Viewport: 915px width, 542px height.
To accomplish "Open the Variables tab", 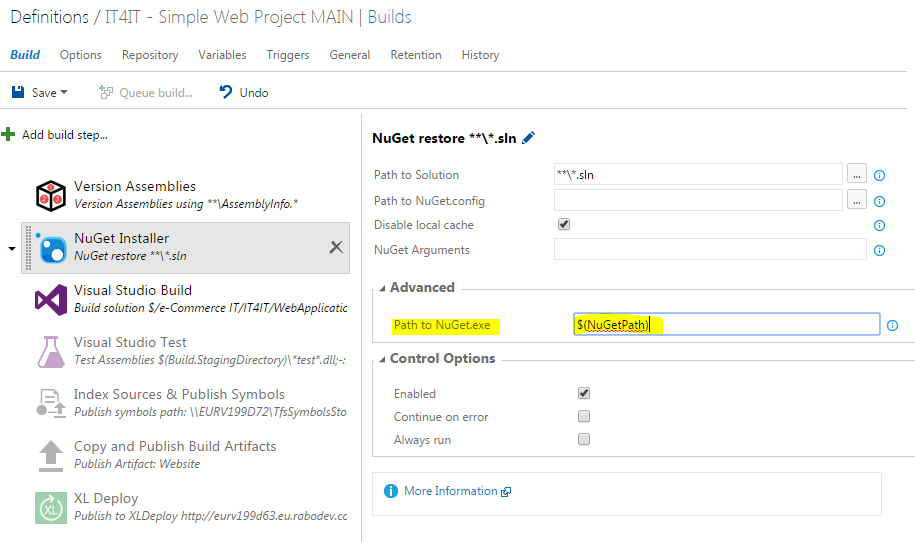I will [222, 55].
